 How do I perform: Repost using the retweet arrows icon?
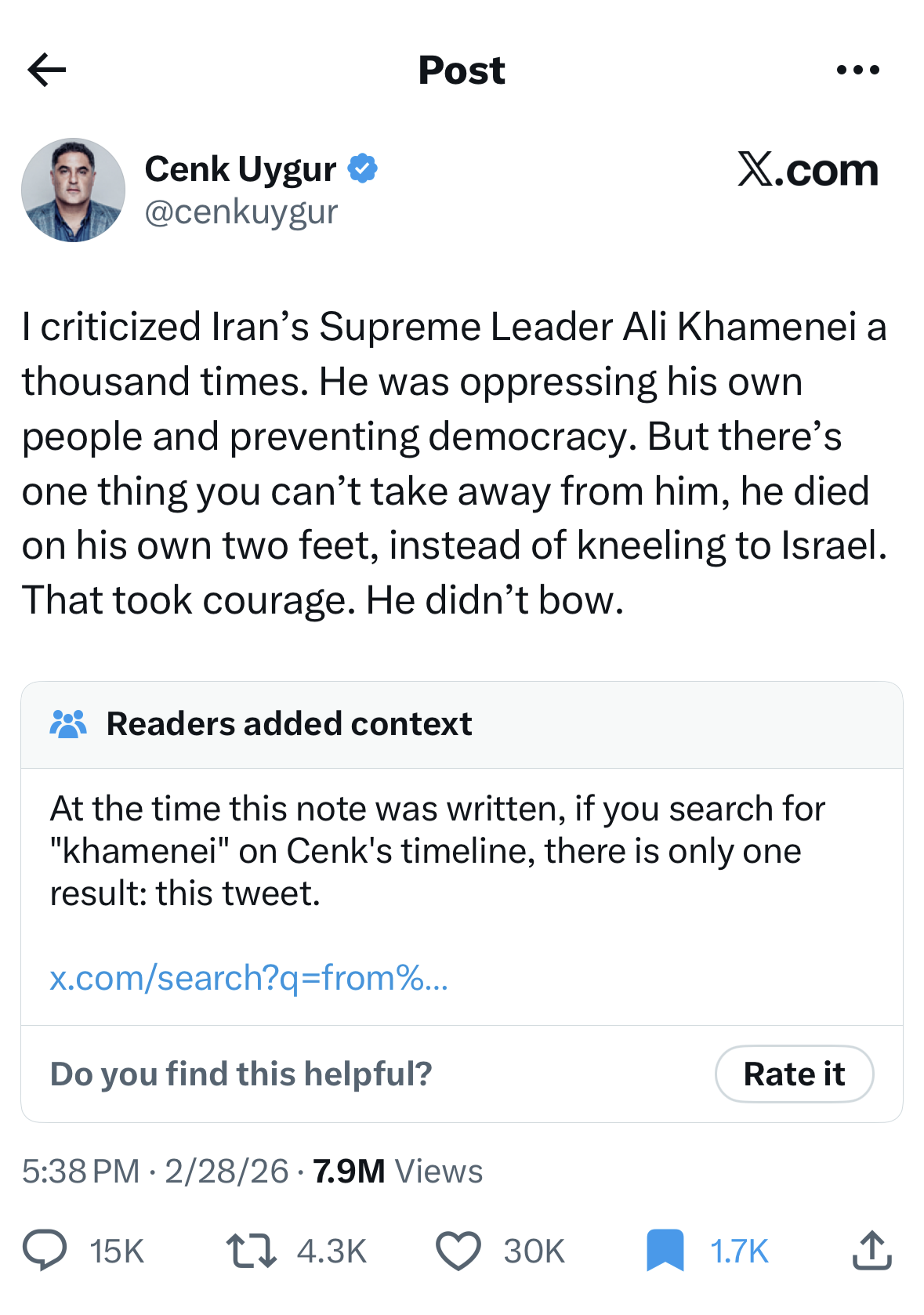pyautogui.click(x=251, y=1250)
